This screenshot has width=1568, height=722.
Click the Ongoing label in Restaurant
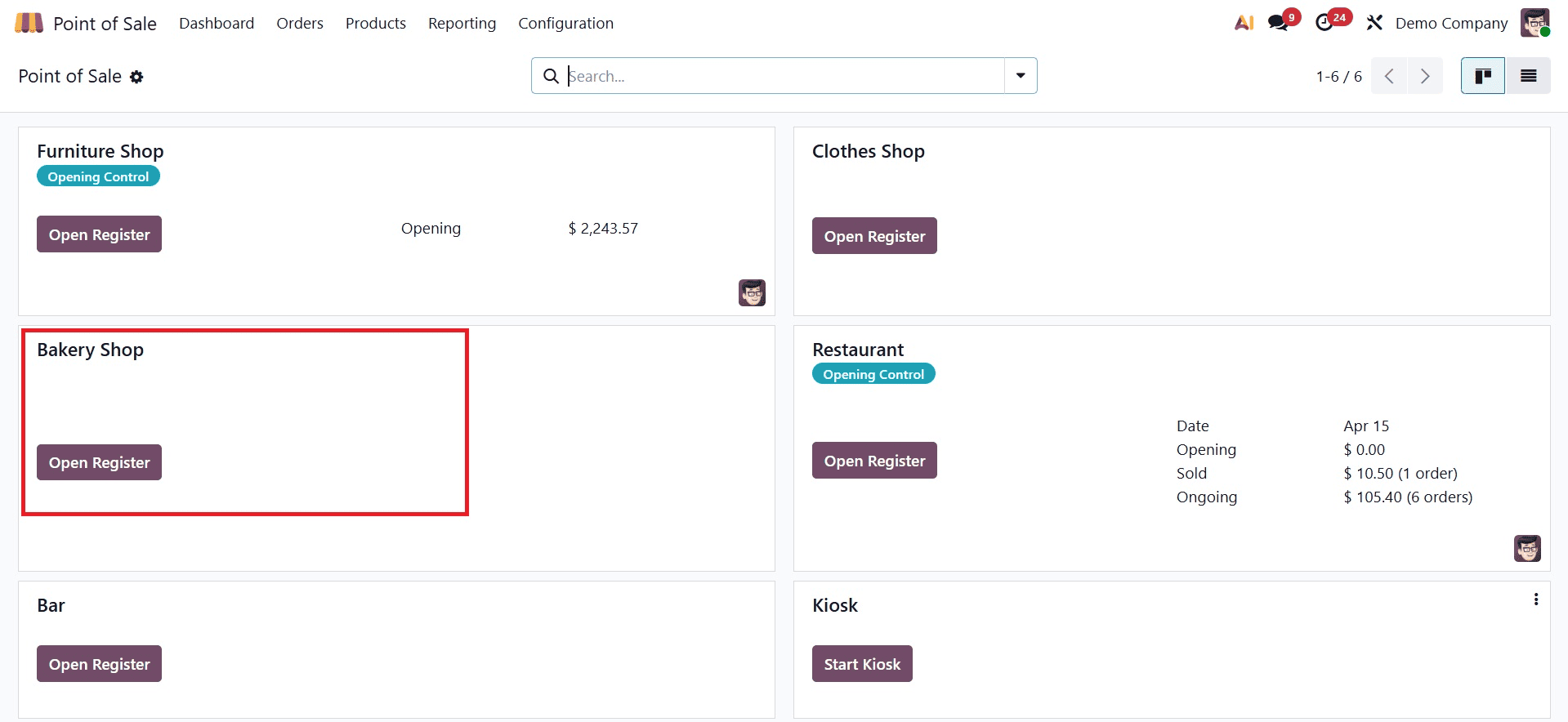(x=1207, y=497)
